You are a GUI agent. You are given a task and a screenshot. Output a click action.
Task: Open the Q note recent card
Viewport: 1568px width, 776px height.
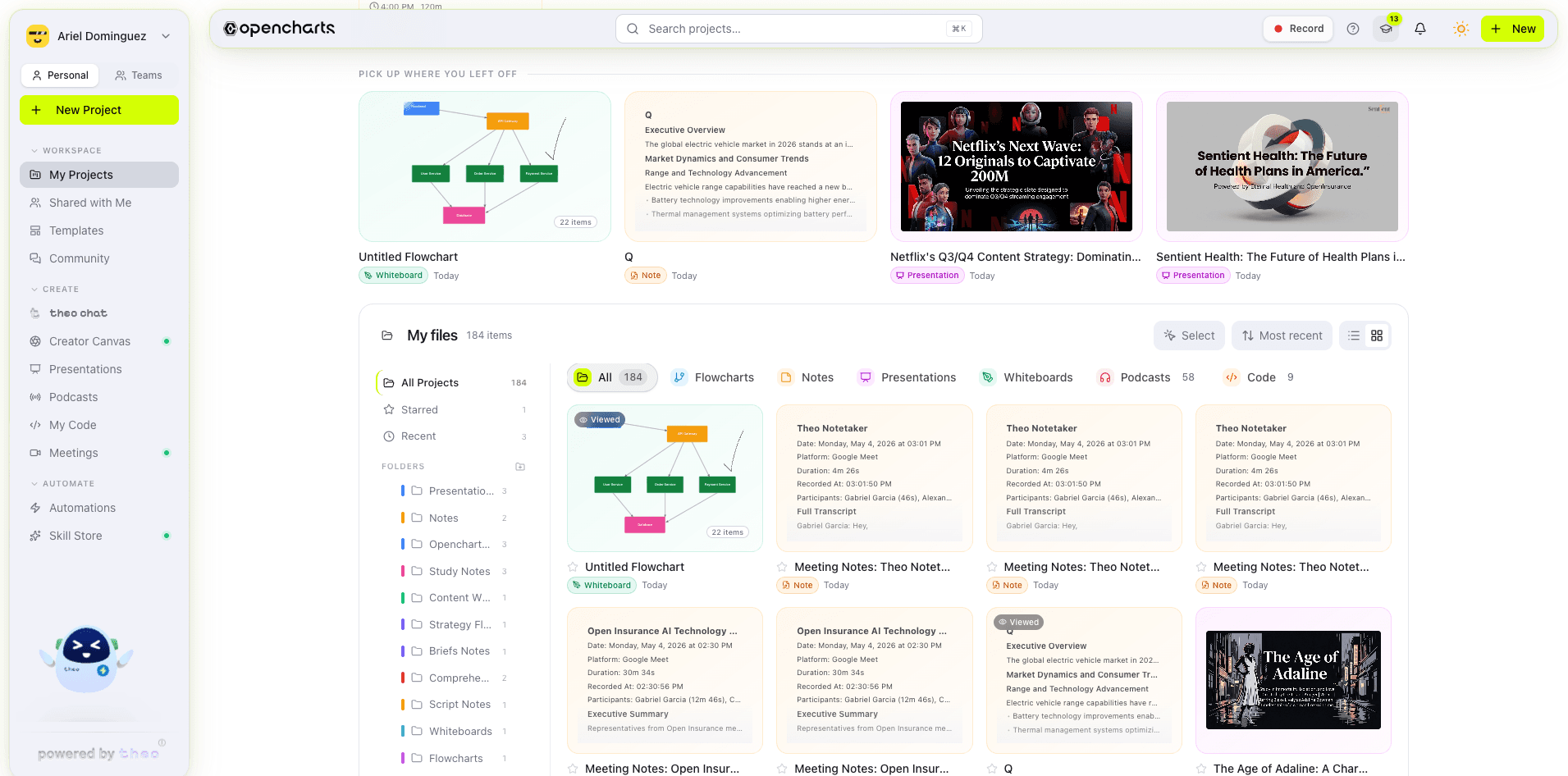point(751,167)
